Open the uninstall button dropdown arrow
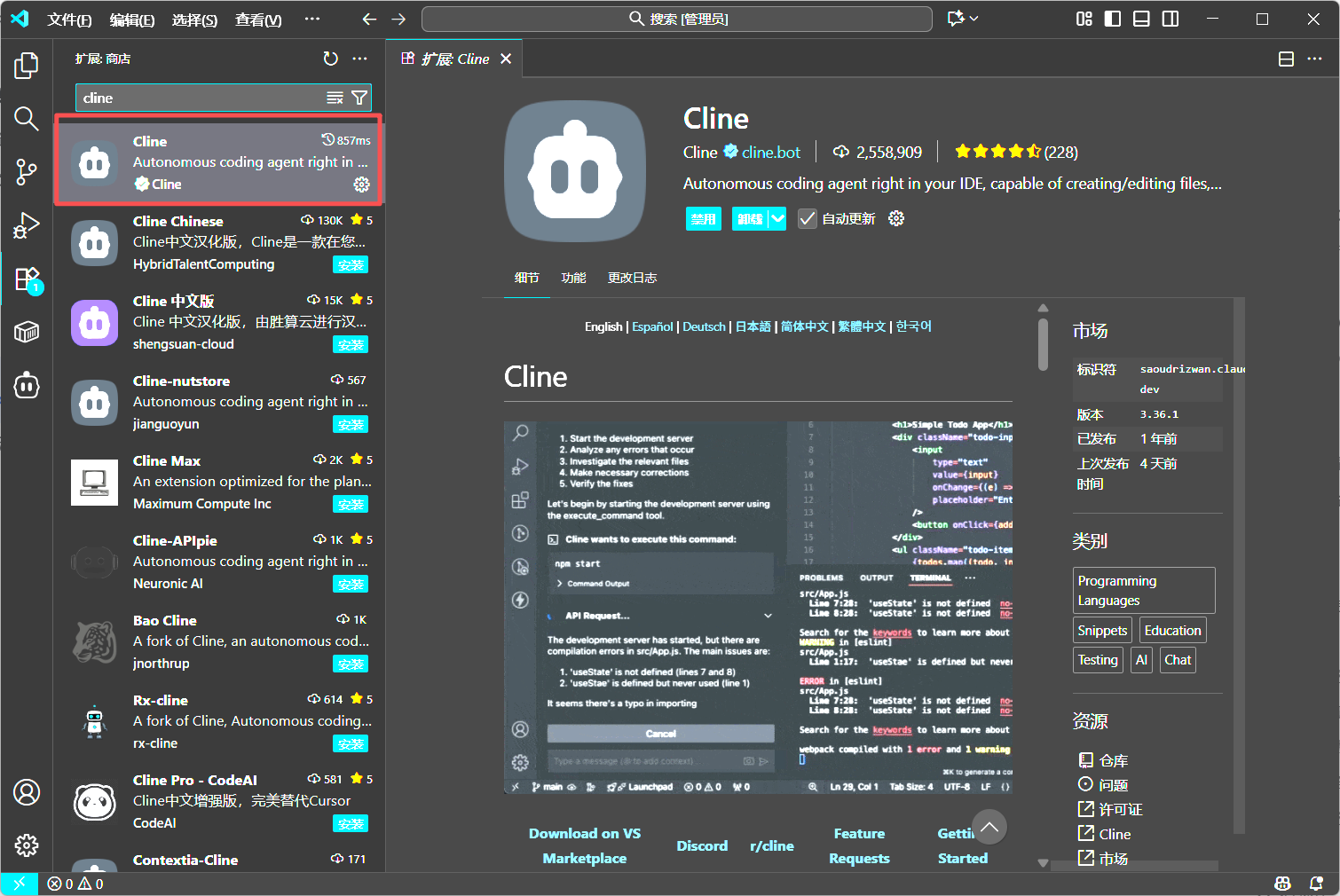Image resolution: width=1340 pixels, height=896 pixels. coord(777,218)
